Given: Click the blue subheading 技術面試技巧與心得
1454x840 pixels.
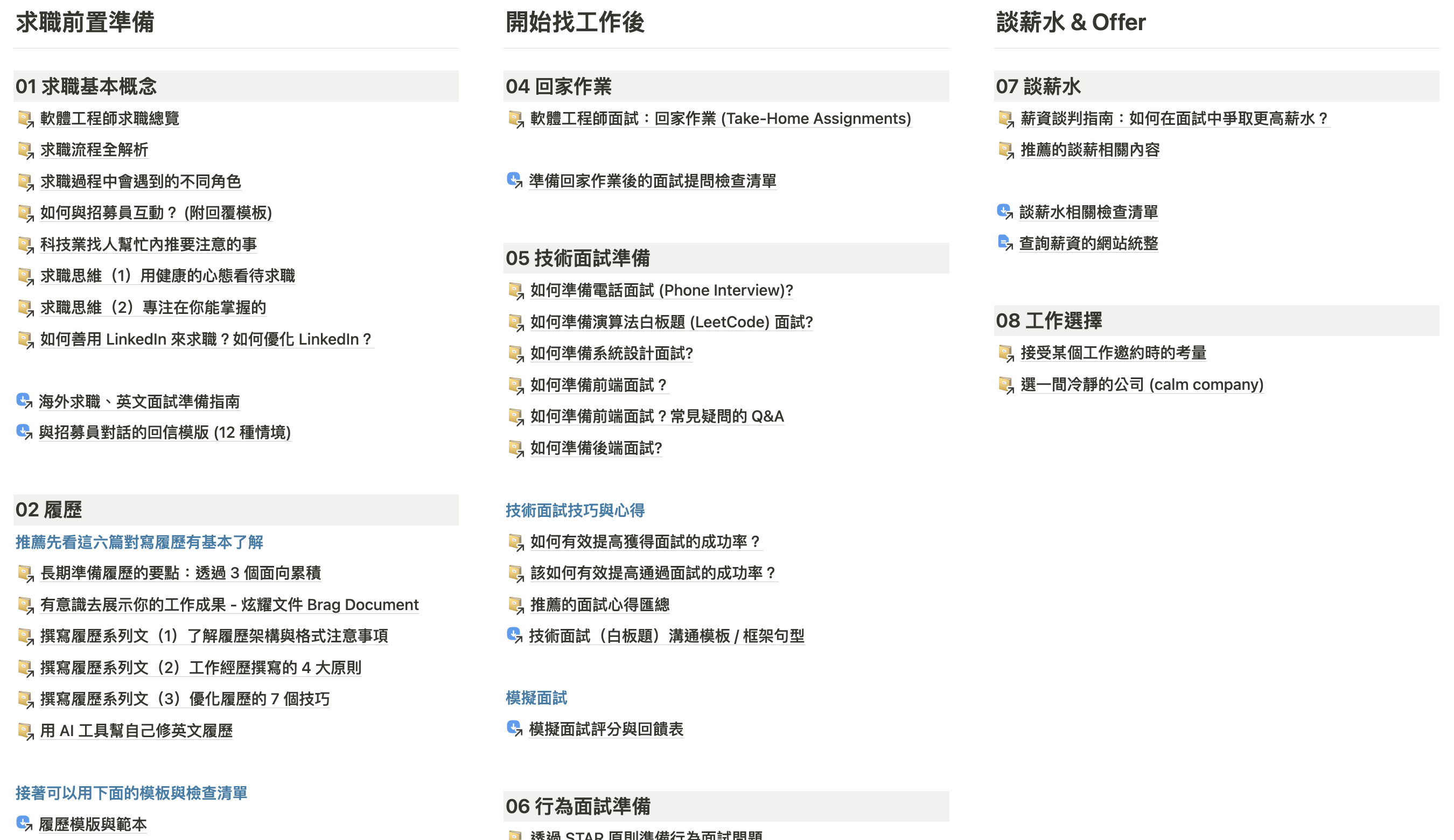Looking at the screenshot, I should (x=575, y=510).
